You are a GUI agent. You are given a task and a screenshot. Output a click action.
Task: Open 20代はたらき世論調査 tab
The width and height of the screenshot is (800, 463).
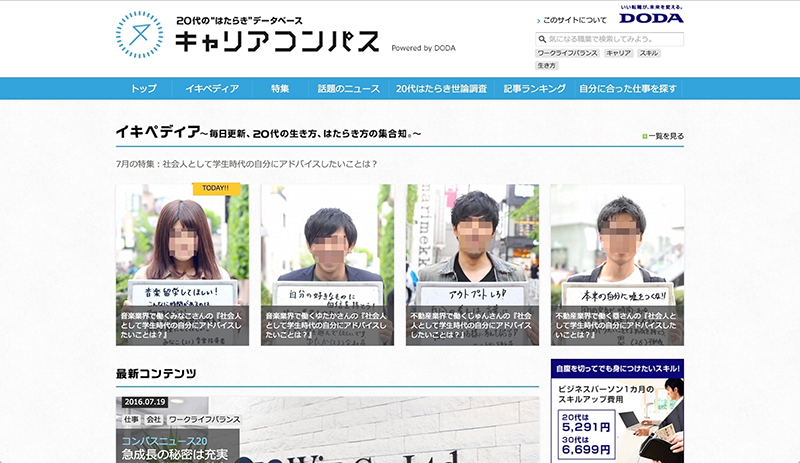point(441,88)
